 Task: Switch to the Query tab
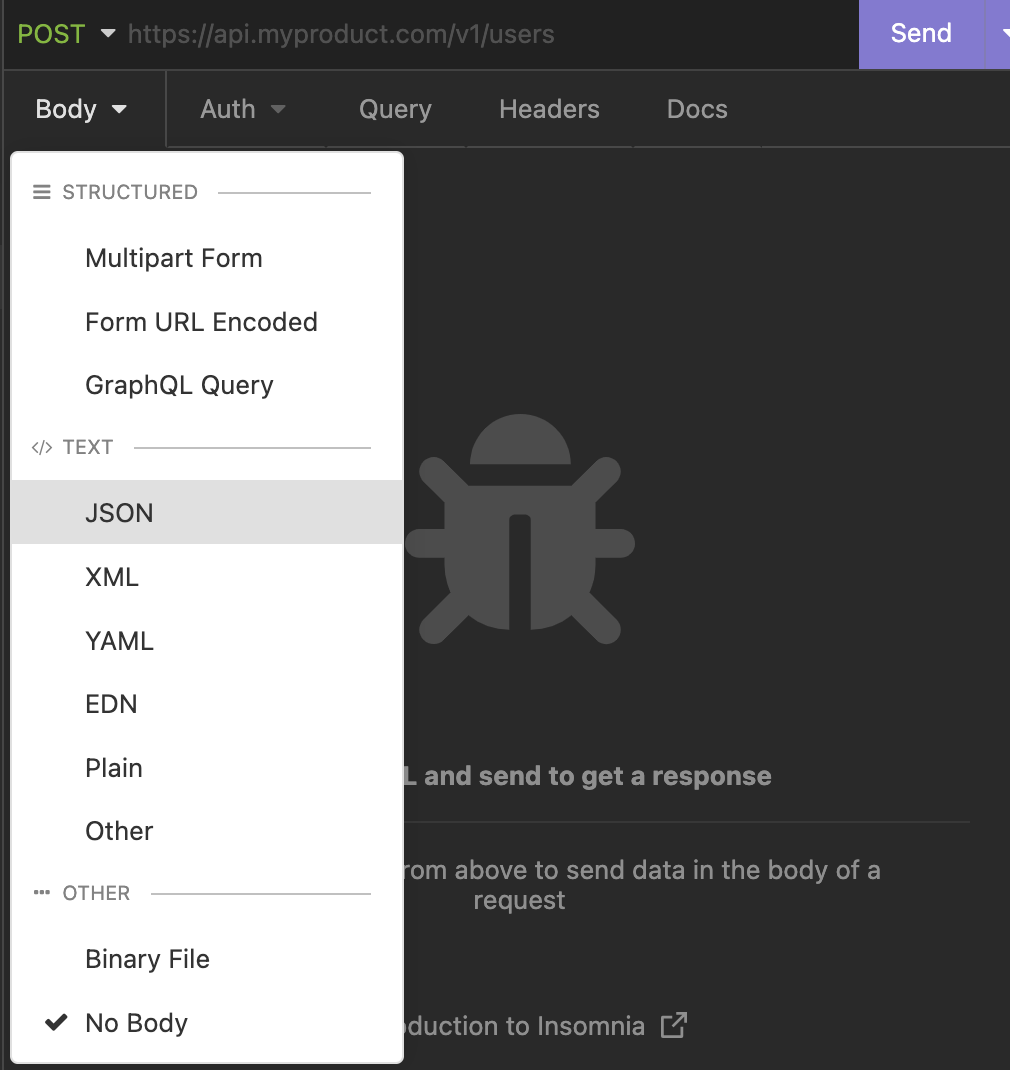tap(395, 109)
